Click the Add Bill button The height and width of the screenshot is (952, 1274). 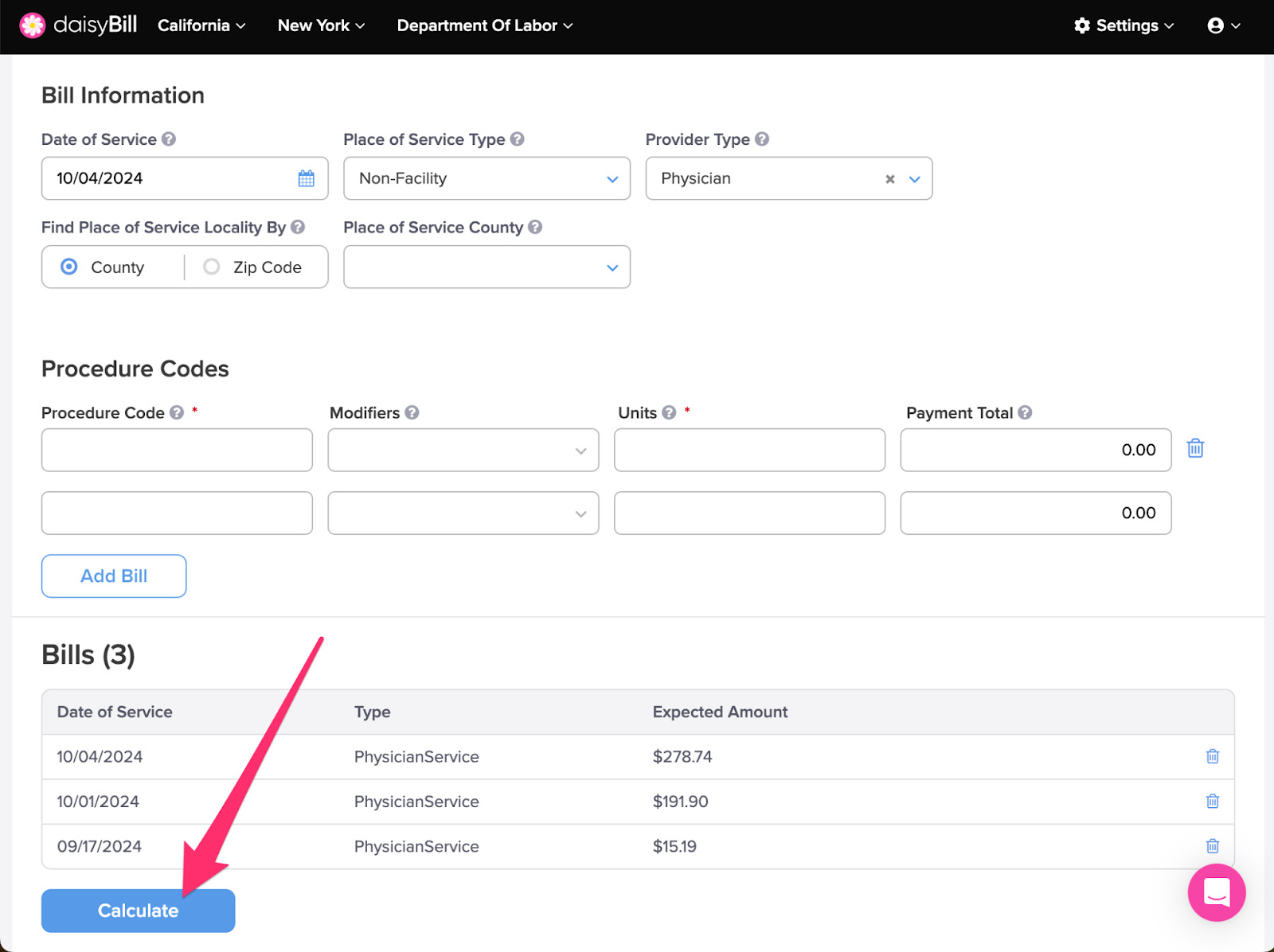114,575
